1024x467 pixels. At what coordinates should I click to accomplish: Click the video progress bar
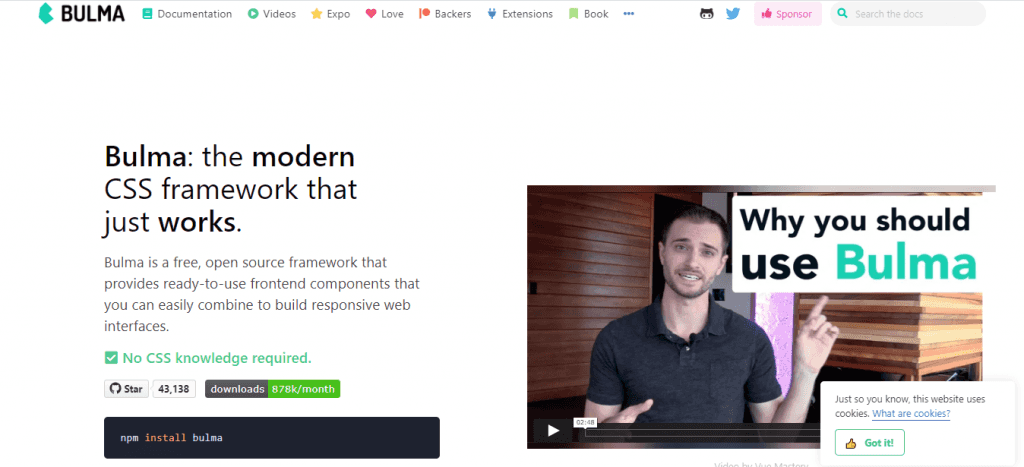pos(702,432)
